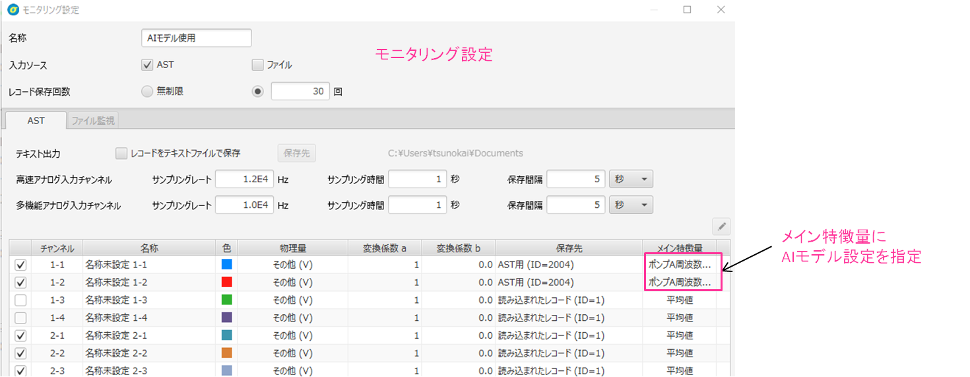The width and height of the screenshot is (970, 377).
Task: Select name cell 名称未設定 1-3
Action: [x=149, y=300]
